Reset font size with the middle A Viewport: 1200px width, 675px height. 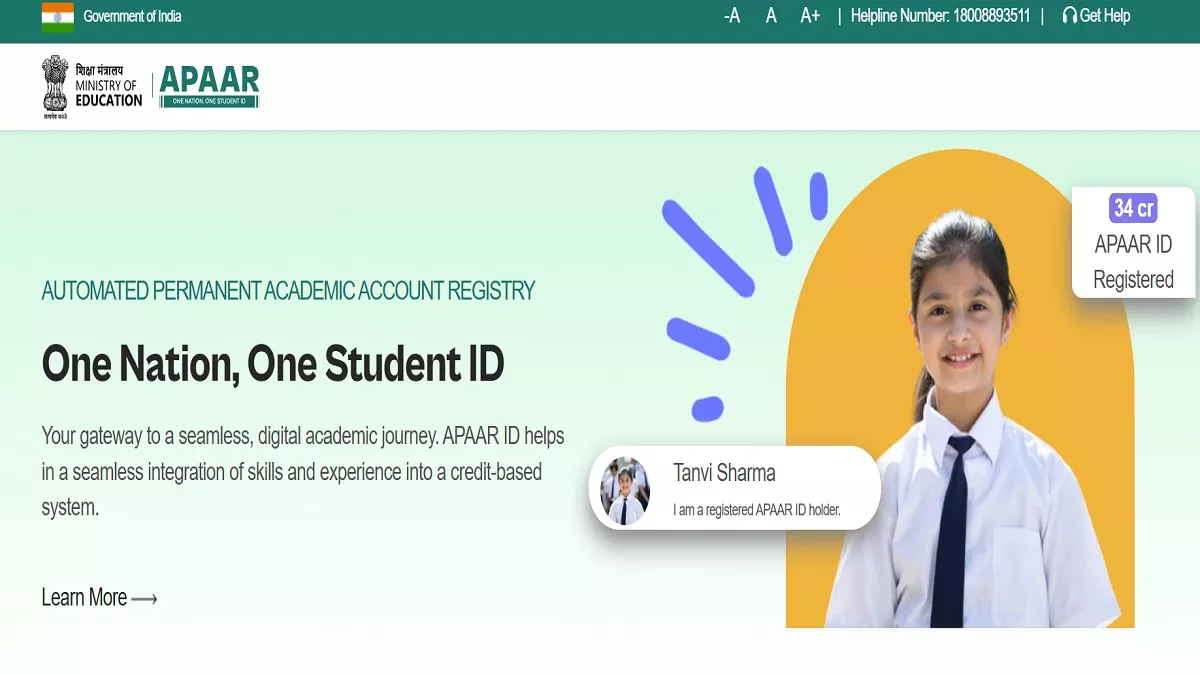(x=771, y=16)
